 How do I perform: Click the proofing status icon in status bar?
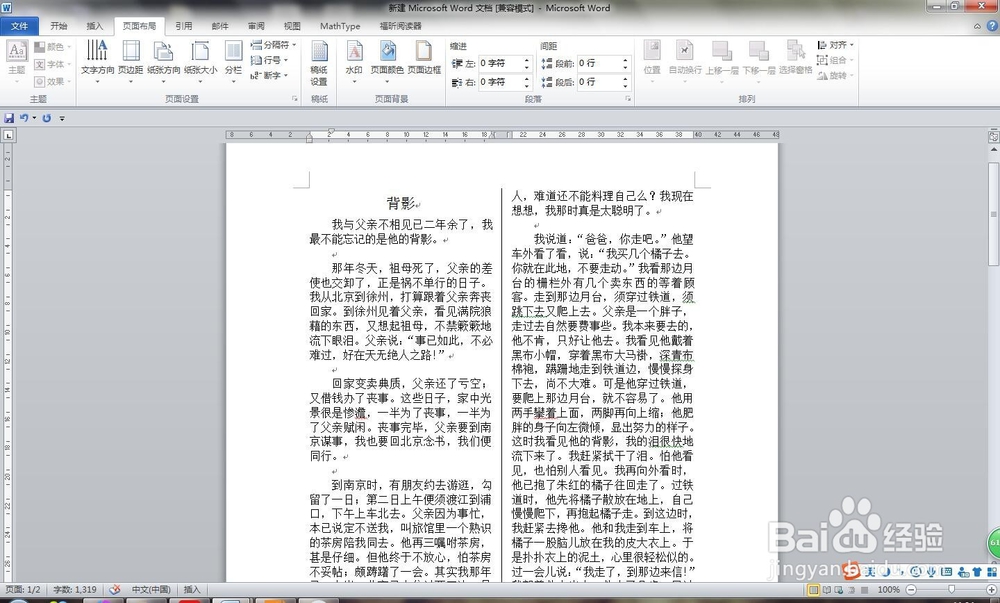115,590
